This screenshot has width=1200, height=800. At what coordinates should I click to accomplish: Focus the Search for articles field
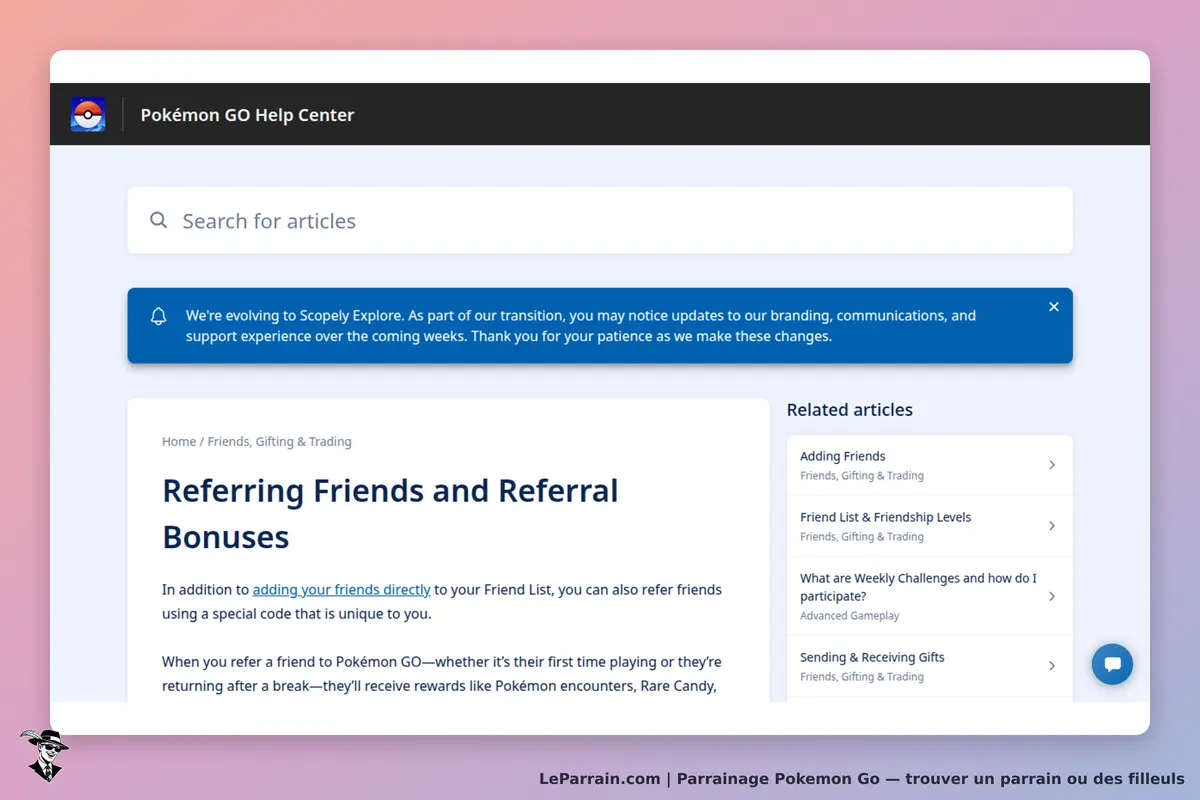point(600,220)
